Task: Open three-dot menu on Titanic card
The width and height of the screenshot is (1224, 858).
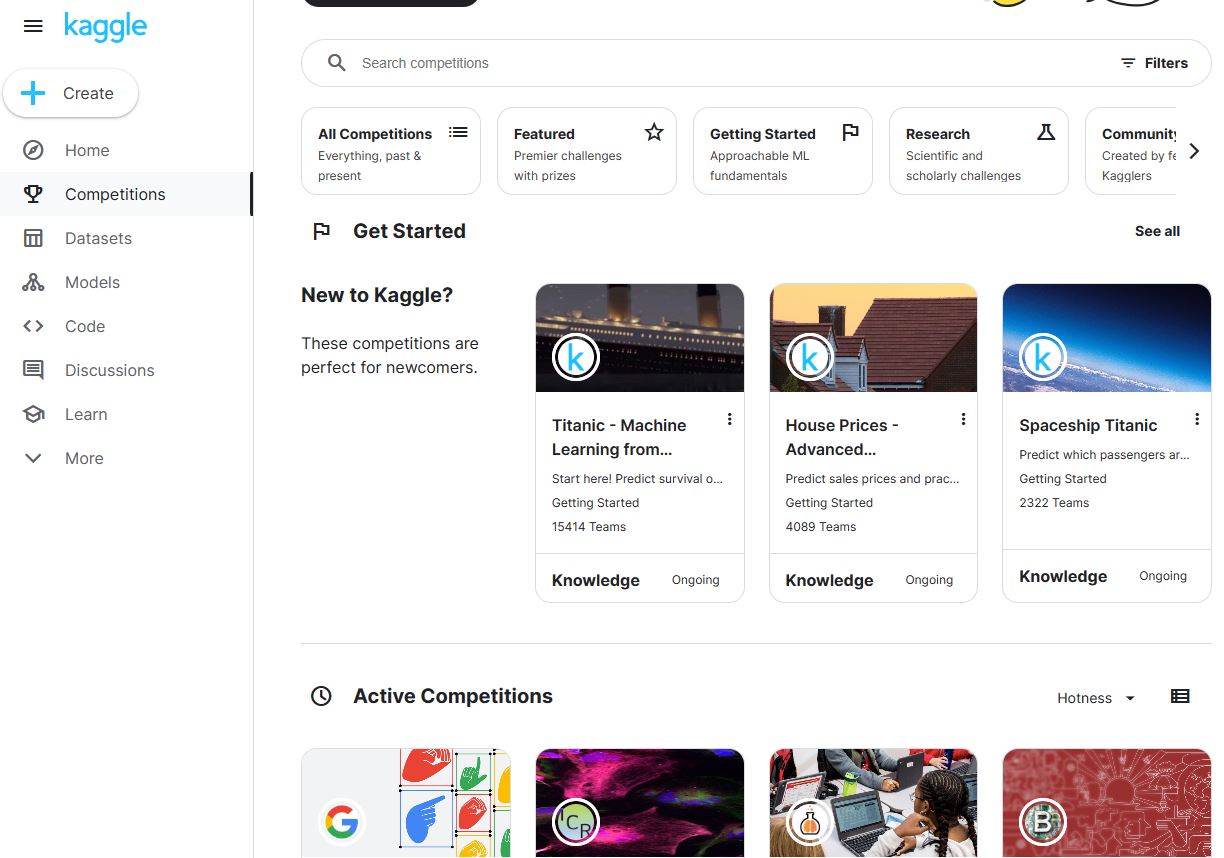Action: point(729,419)
